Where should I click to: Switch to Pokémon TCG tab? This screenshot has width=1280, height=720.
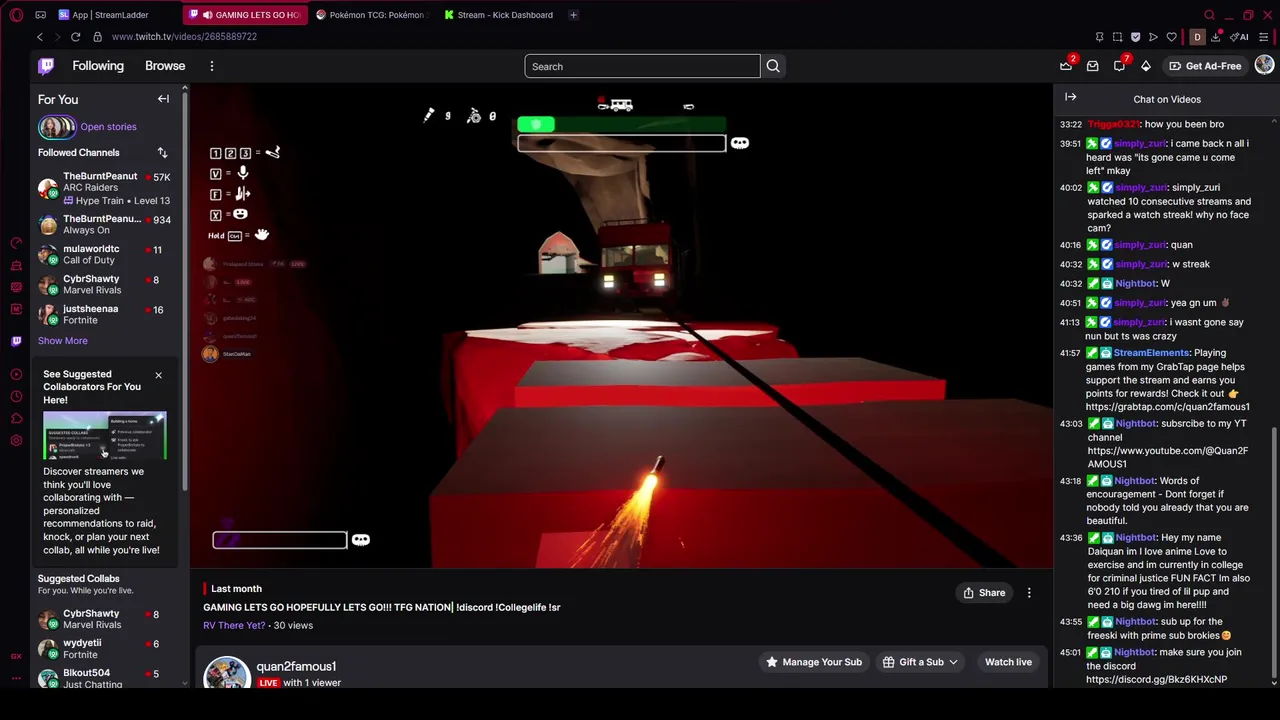(x=371, y=15)
